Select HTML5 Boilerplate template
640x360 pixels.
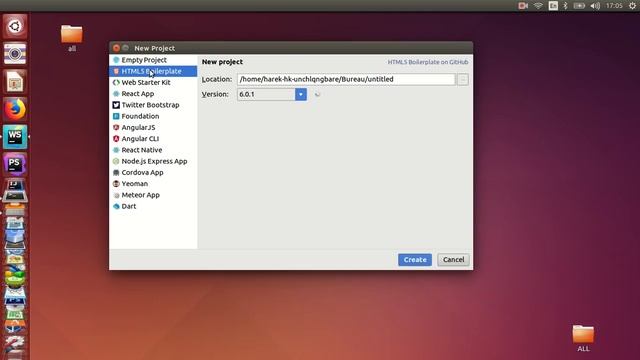[x=153, y=71]
